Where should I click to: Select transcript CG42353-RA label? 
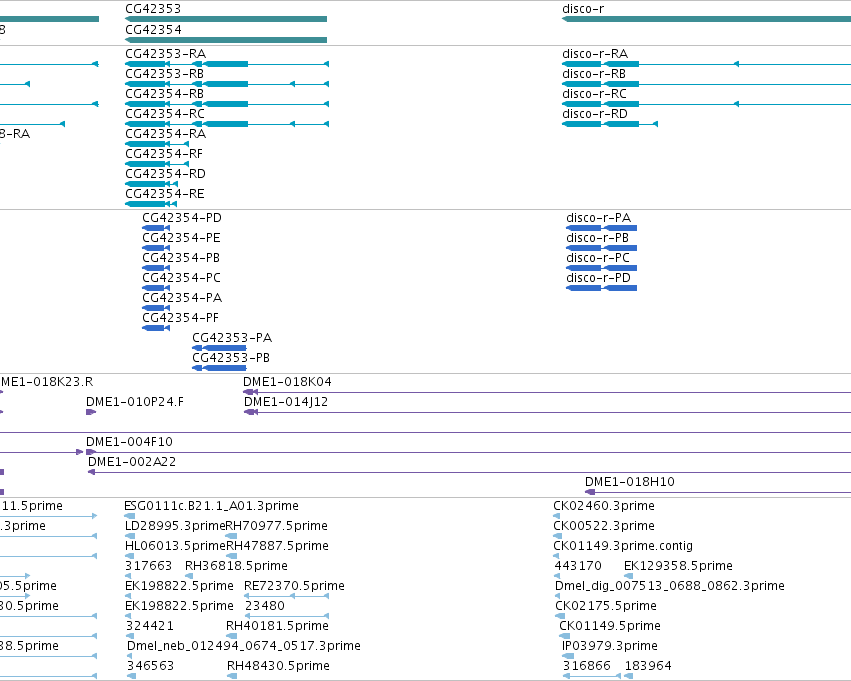click(166, 54)
